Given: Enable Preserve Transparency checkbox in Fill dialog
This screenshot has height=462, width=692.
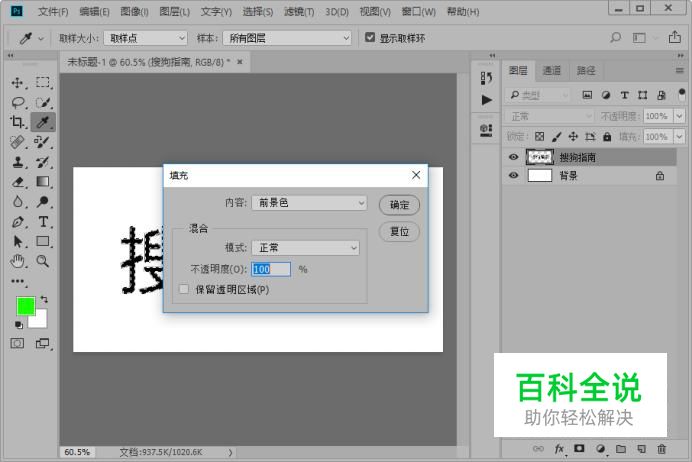Looking at the screenshot, I should 184,289.
